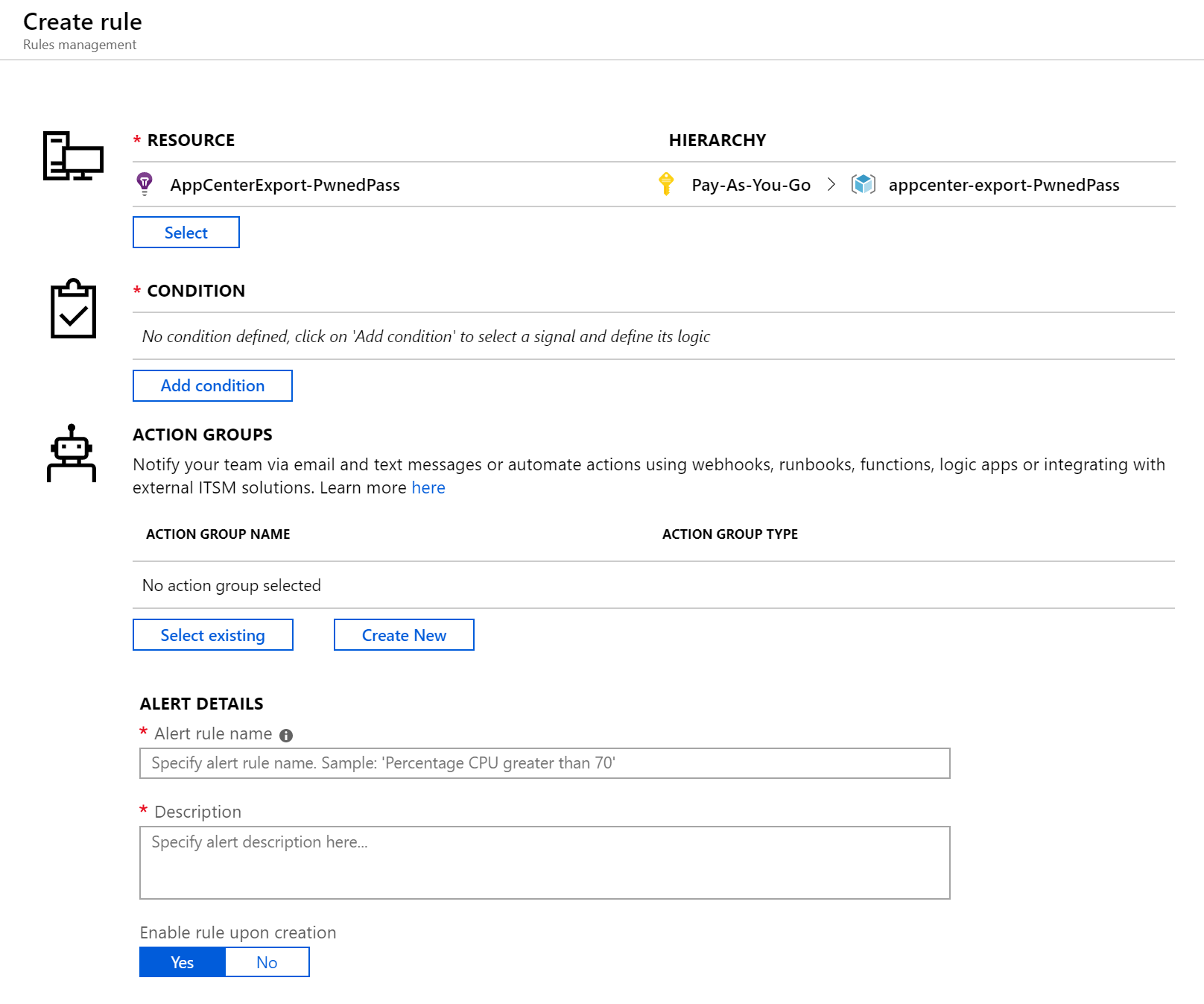The image size is (1204, 1004).
Task: Click the AppCenterExport-PwnedPass resource name
Action: [285, 185]
